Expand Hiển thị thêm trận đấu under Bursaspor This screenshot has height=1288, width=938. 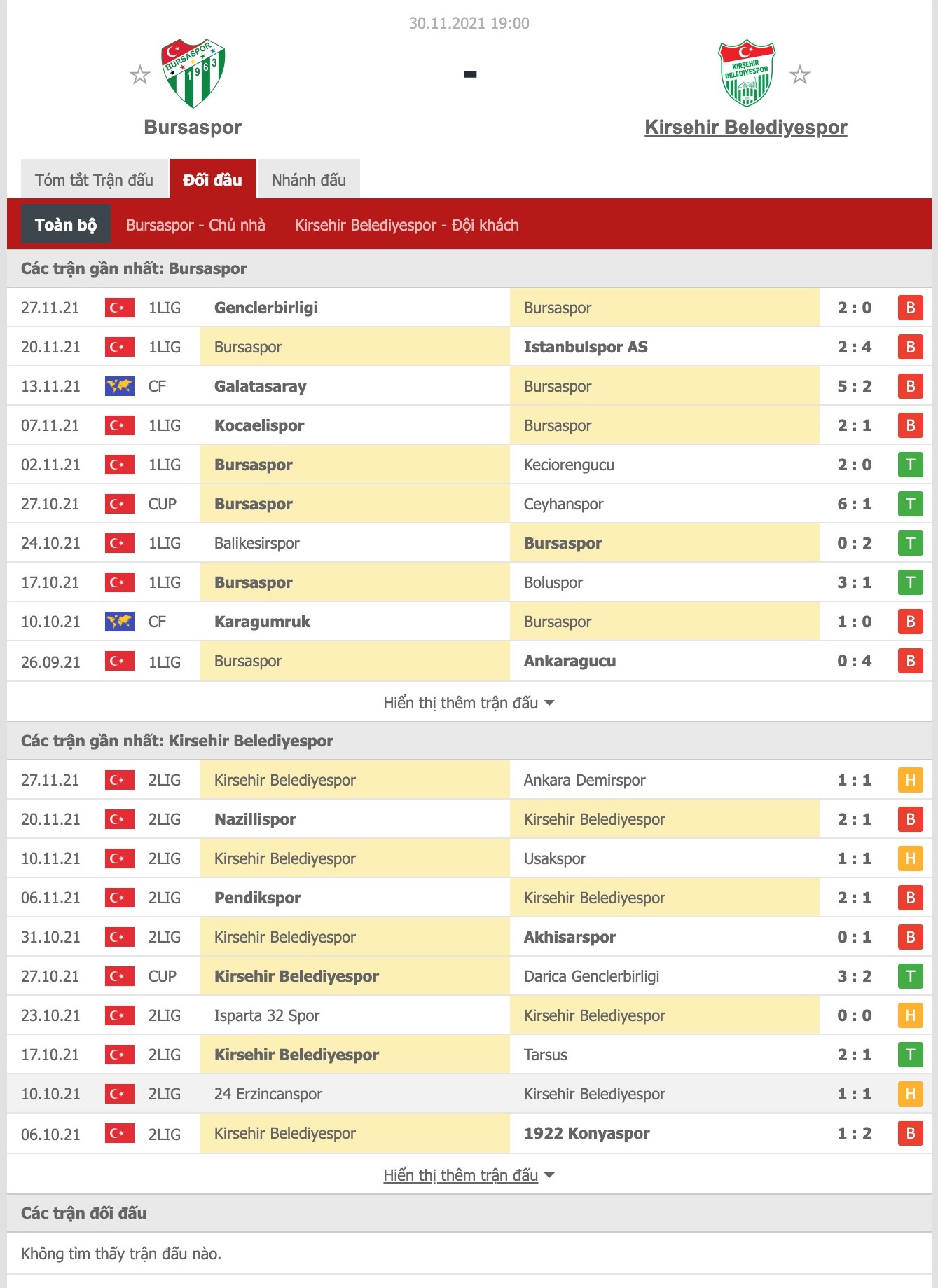coord(469,703)
